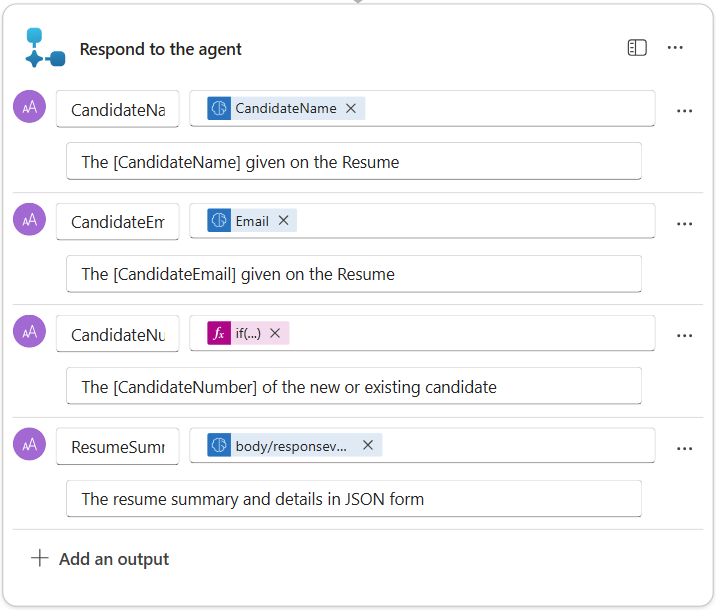Viewport: 716px width, 610px height.
Task: Remove the body/responsev... token
Action: pos(368,445)
